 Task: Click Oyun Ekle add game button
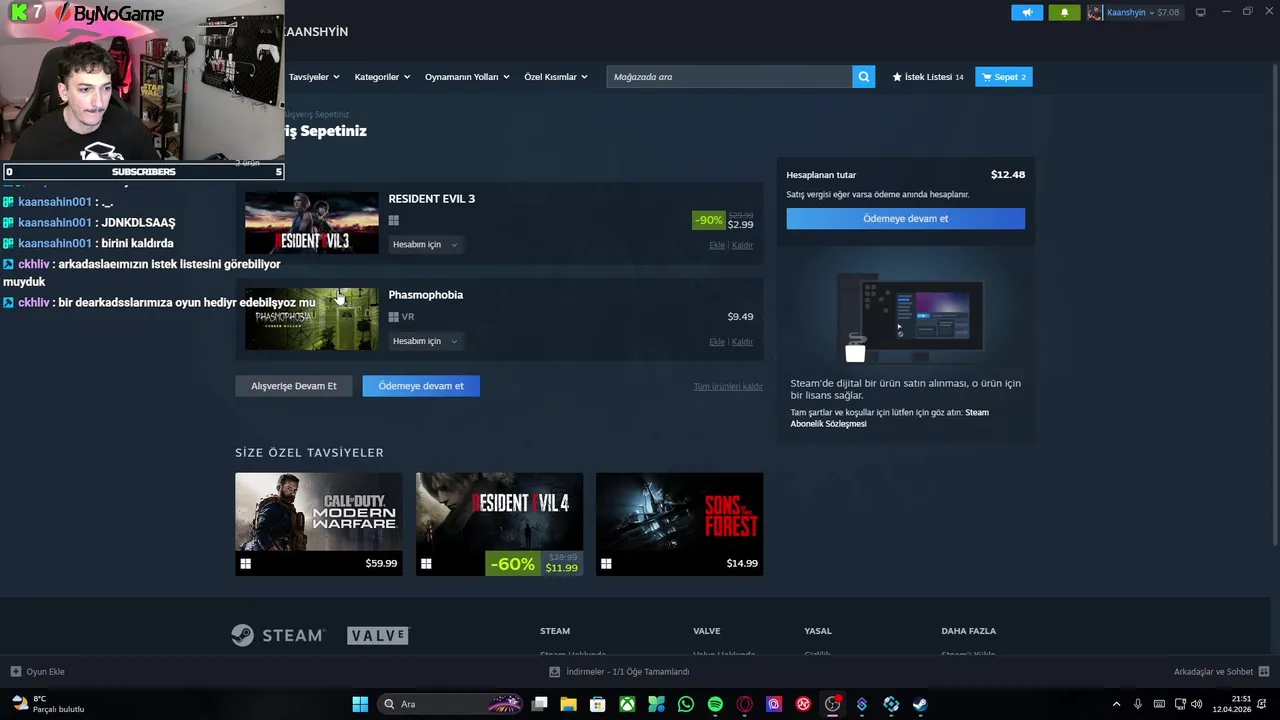[x=37, y=672]
